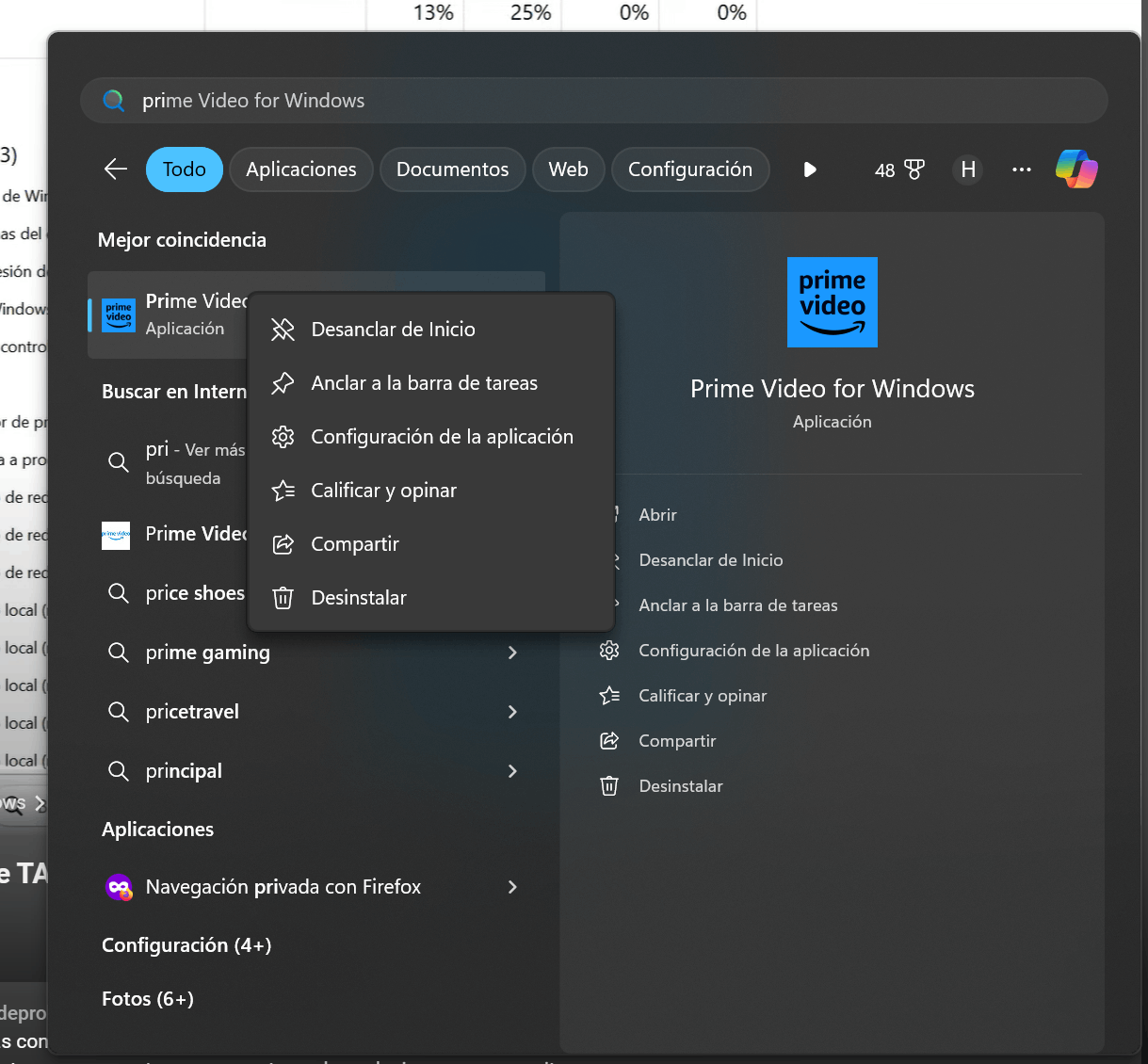
Task: Click the star icon beside Calificar y opinar in context menu
Action: pos(283,491)
